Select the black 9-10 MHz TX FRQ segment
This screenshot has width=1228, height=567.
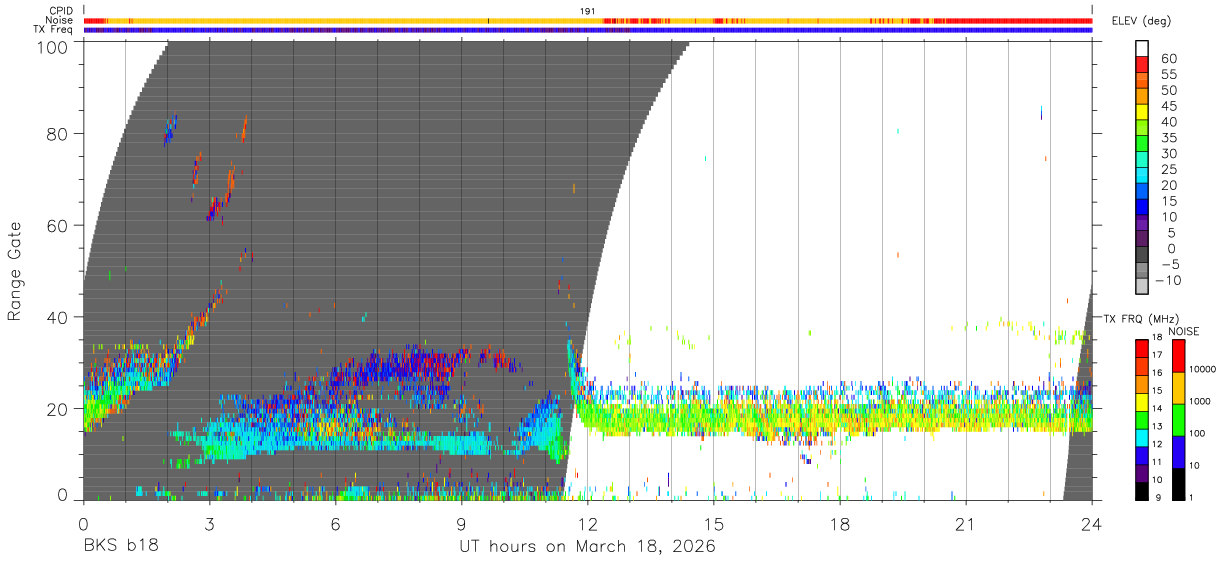[x=1142, y=490]
